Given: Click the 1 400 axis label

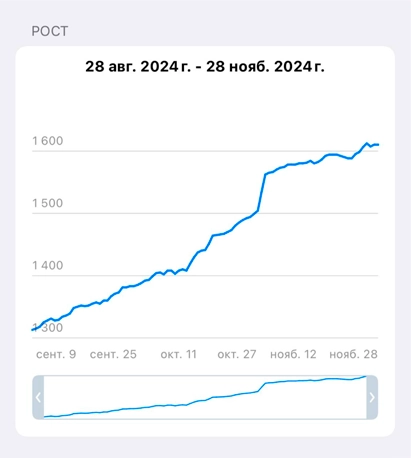Looking at the screenshot, I should pos(48,265).
